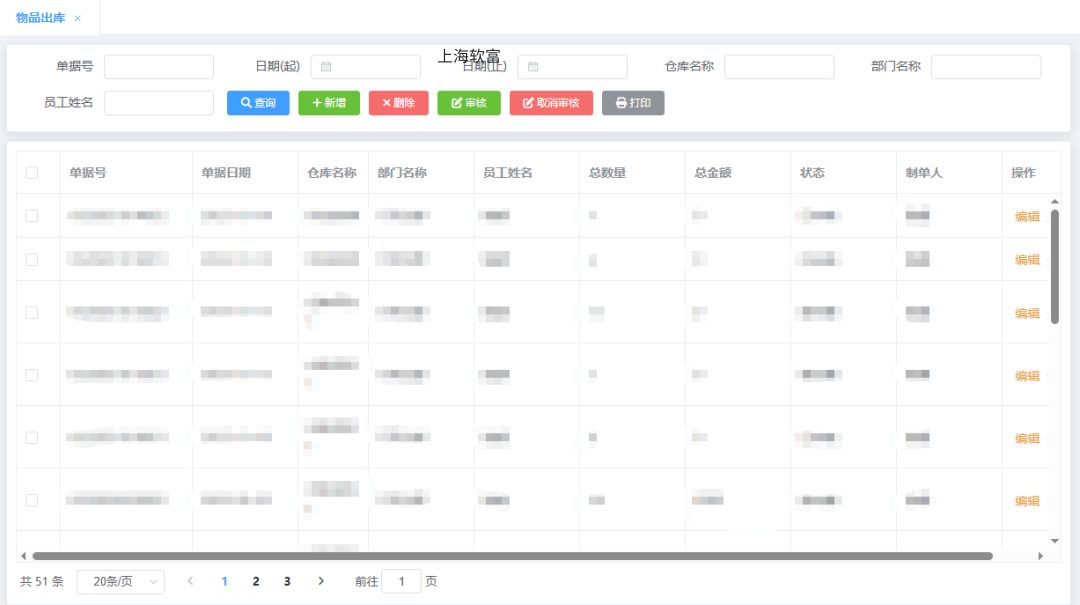Viewport: 1080px width, 605px height.
Task: Go to previous page using left chevron
Action: pos(190,581)
